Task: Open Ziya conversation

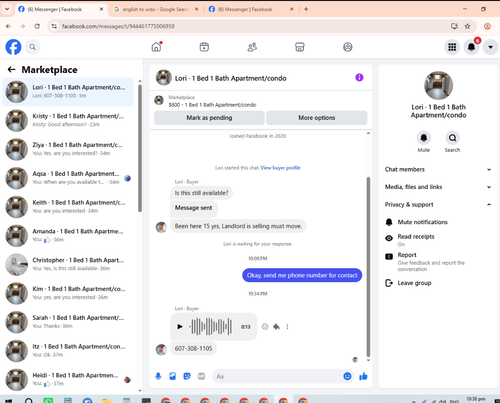Action: click(68, 149)
